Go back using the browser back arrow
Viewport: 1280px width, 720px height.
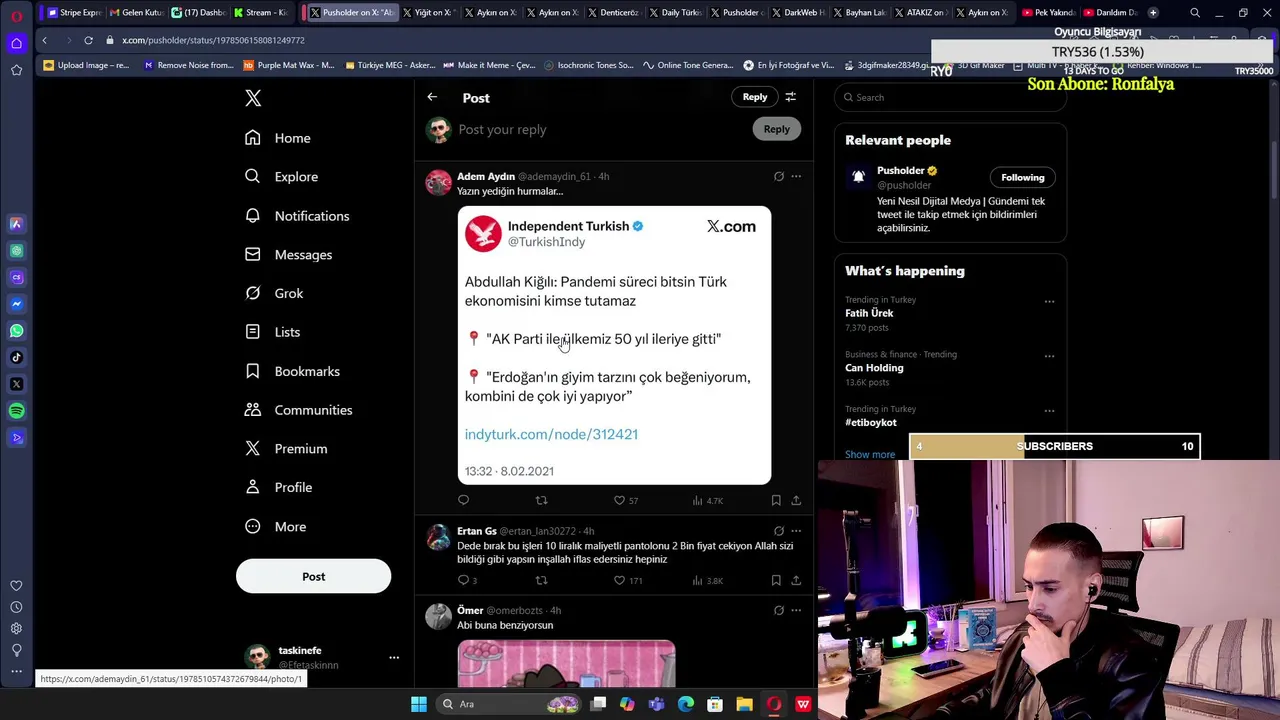pyautogui.click(x=44, y=40)
